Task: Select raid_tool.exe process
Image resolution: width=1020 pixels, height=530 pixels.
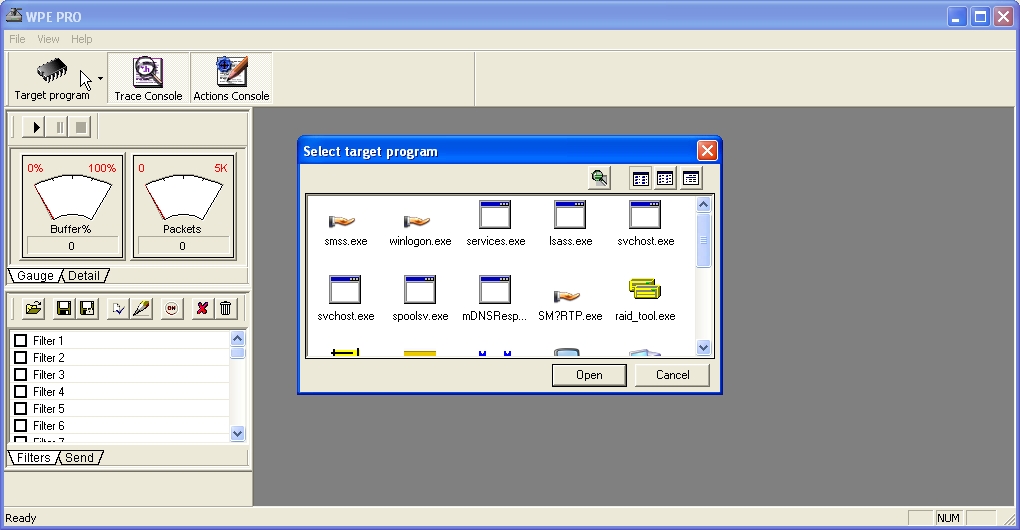Action: [645, 300]
